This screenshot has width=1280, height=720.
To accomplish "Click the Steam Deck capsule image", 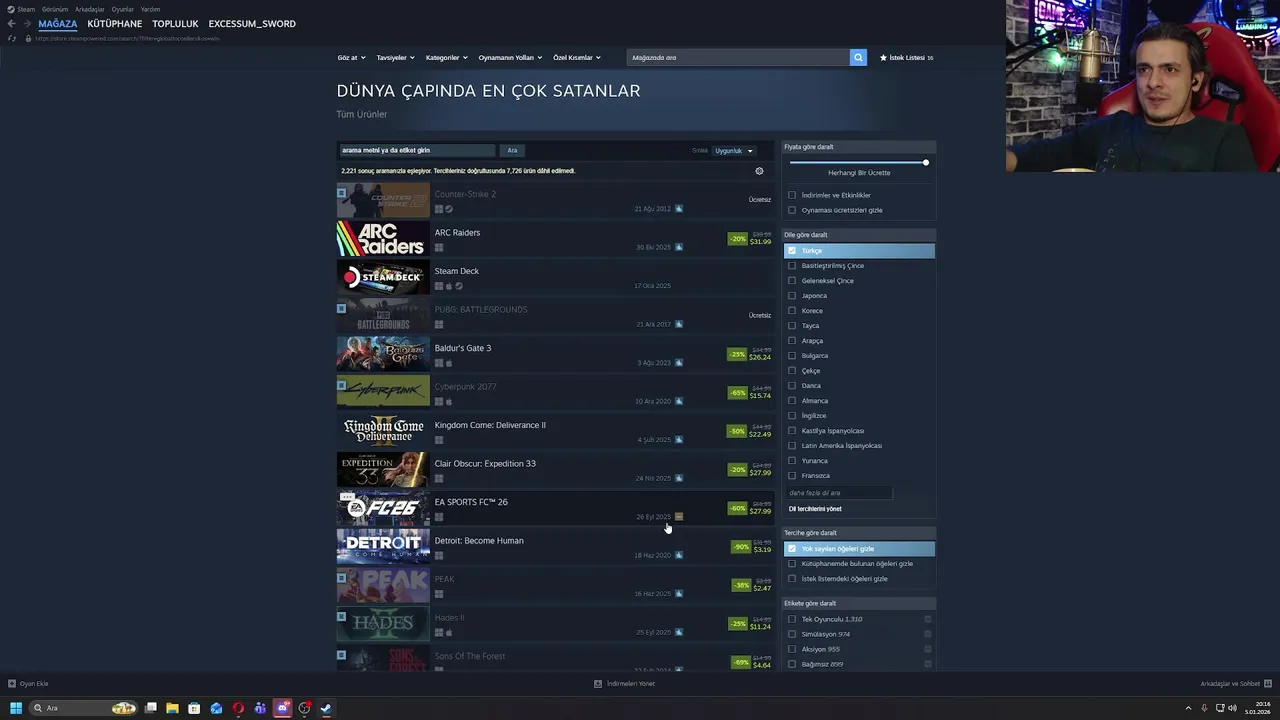I will tap(383, 277).
